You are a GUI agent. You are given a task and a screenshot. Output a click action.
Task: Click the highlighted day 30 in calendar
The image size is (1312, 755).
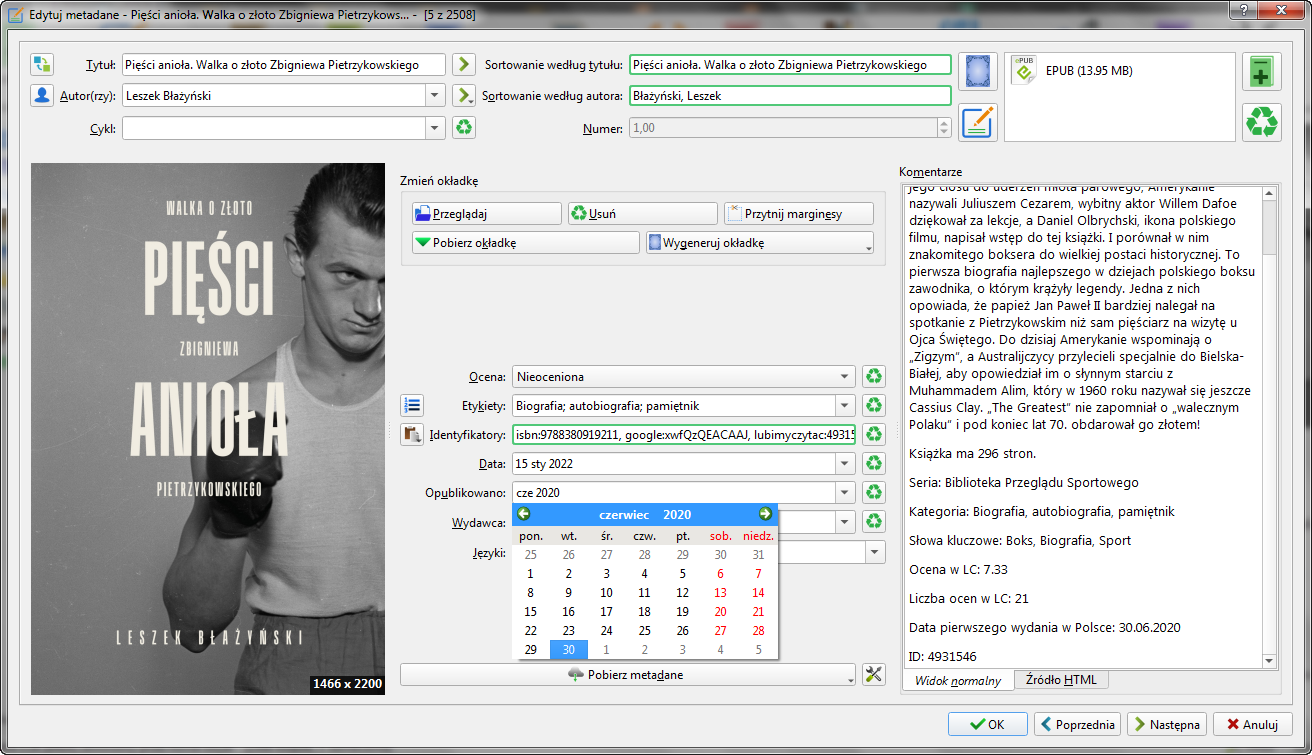568,650
